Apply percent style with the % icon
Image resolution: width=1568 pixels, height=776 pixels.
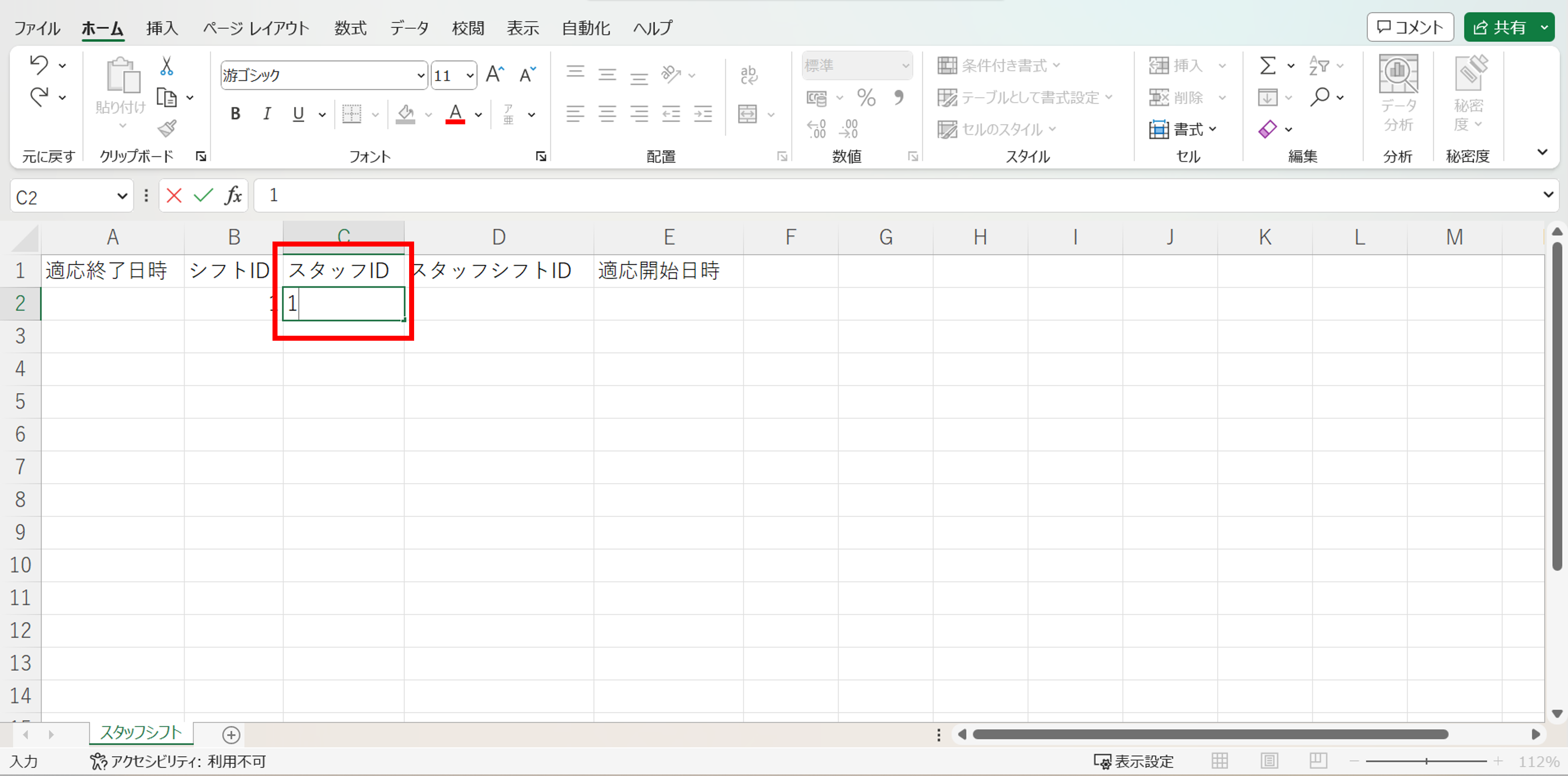tap(866, 97)
